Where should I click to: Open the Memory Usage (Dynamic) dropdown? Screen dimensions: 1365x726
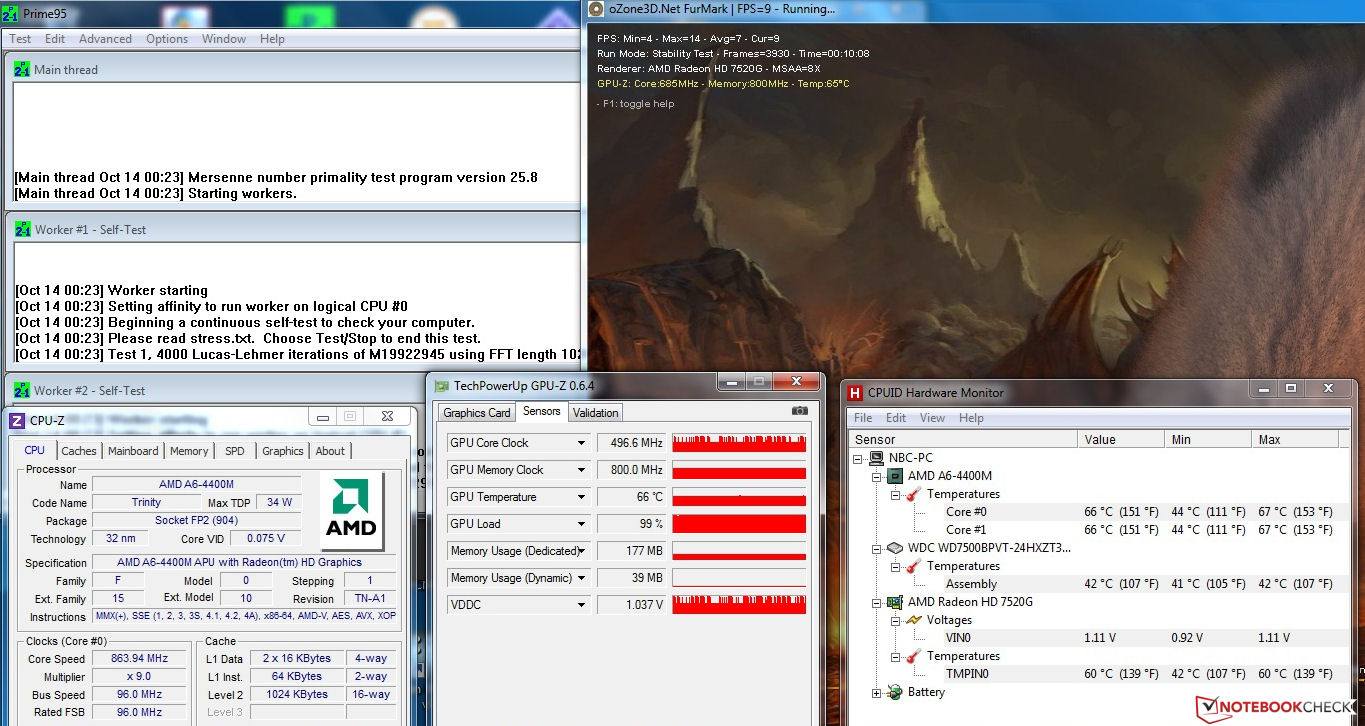(x=581, y=578)
